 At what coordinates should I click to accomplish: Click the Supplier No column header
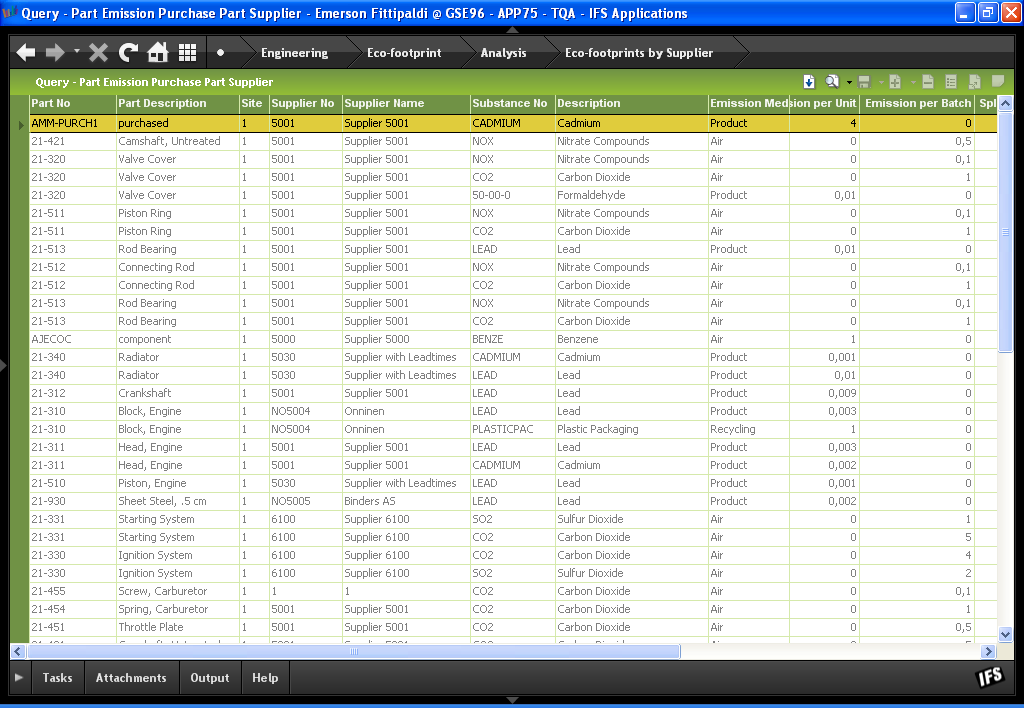(306, 103)
